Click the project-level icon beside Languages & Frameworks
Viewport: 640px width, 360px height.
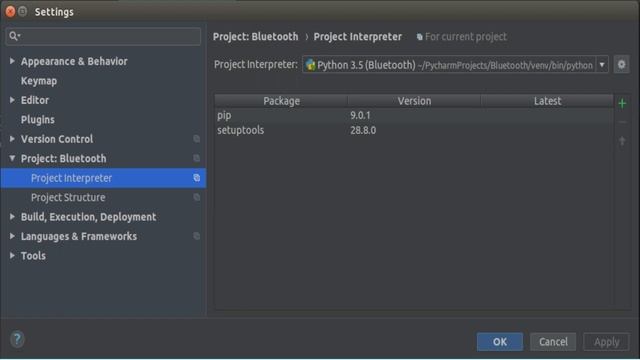(x=196, y=236)
